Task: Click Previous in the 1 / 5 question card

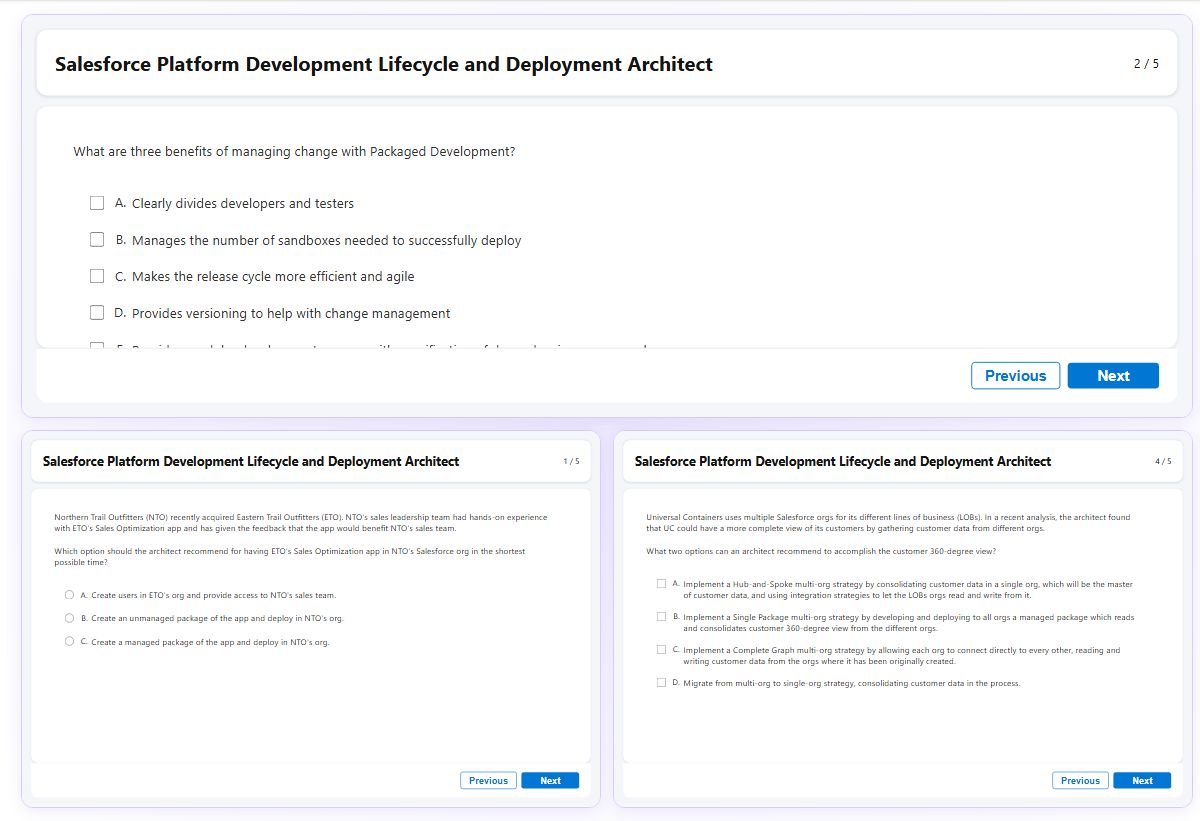Action: (488, 781)
